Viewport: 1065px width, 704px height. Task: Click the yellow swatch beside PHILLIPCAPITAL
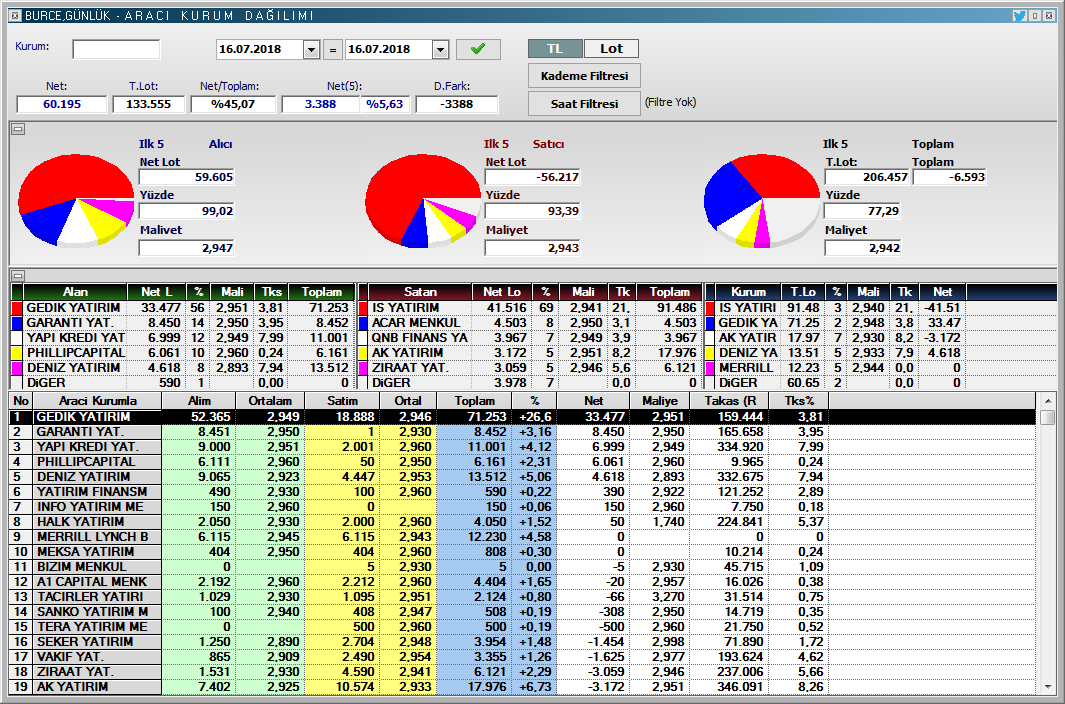(17, 353)
